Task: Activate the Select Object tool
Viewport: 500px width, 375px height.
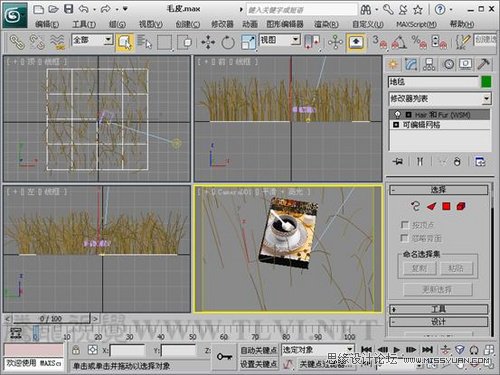Action: click(125, 42)
